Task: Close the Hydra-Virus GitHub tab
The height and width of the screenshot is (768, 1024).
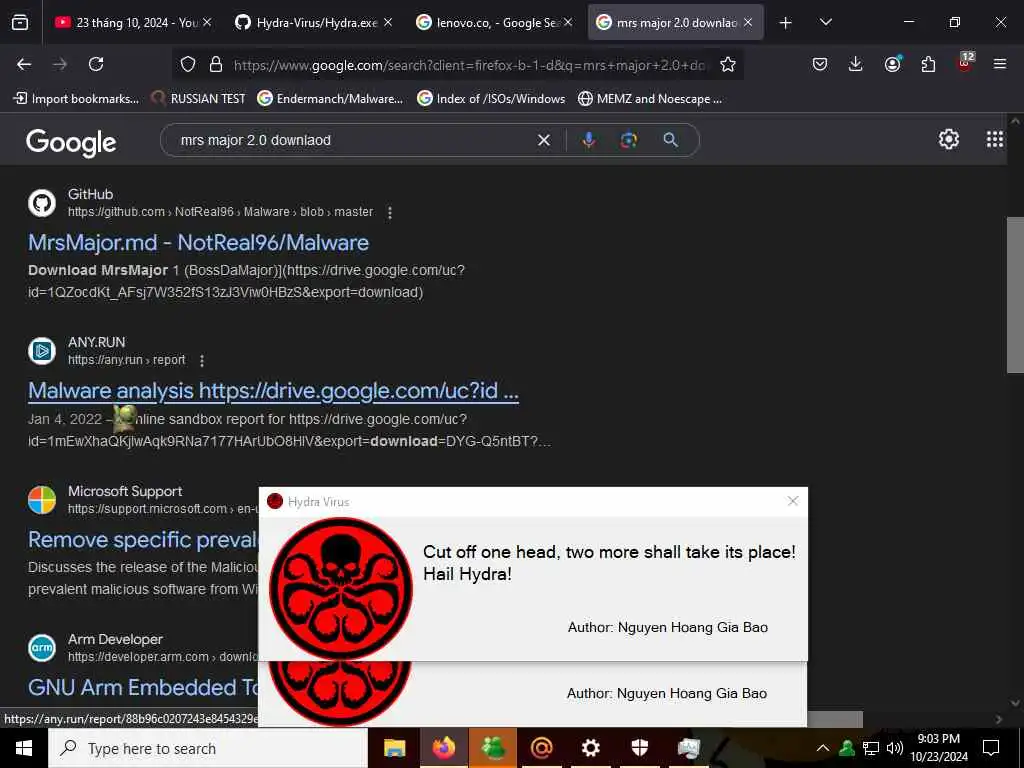Action: 388,22
